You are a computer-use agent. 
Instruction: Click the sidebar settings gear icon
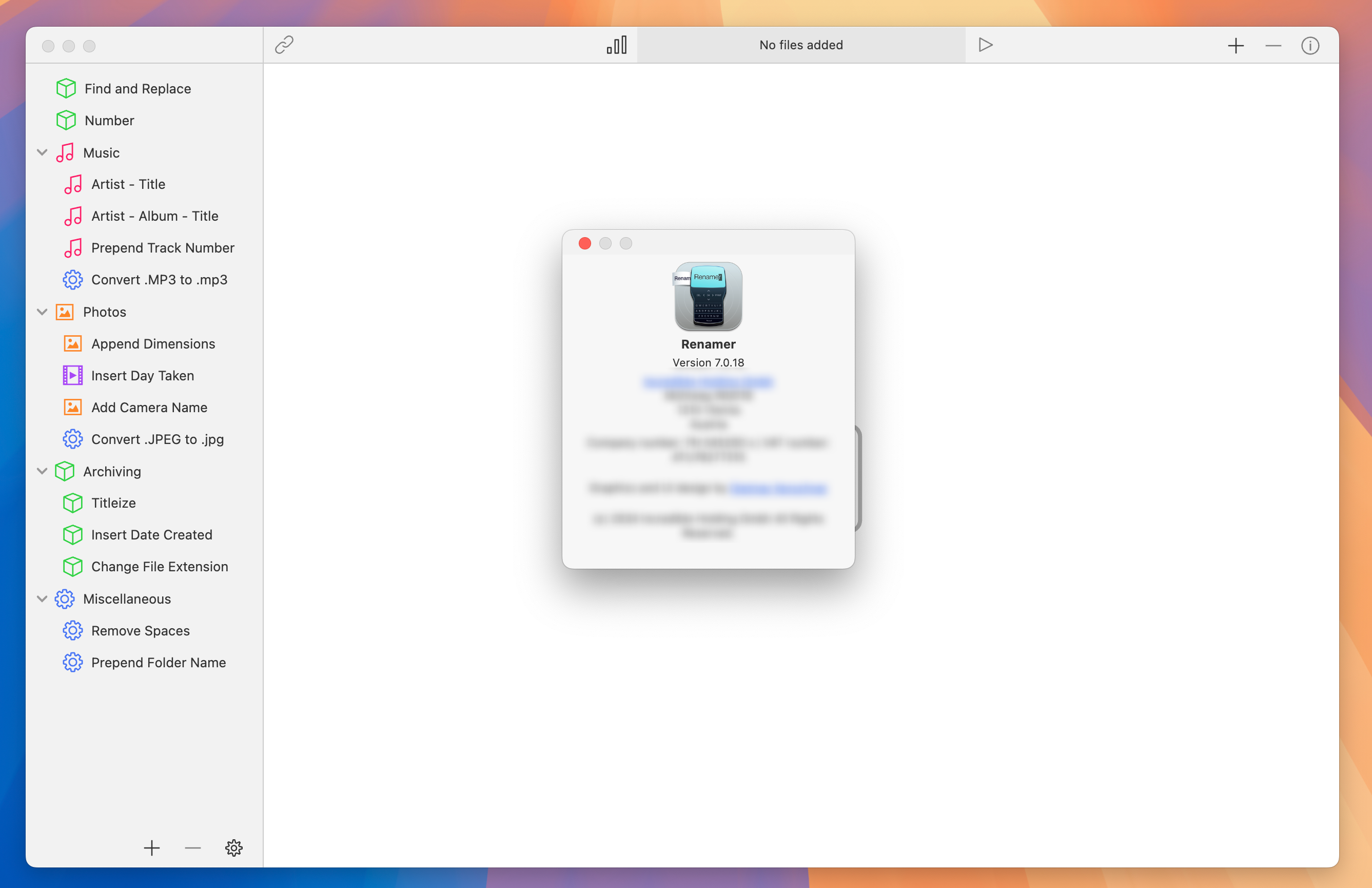coord(233,848)
